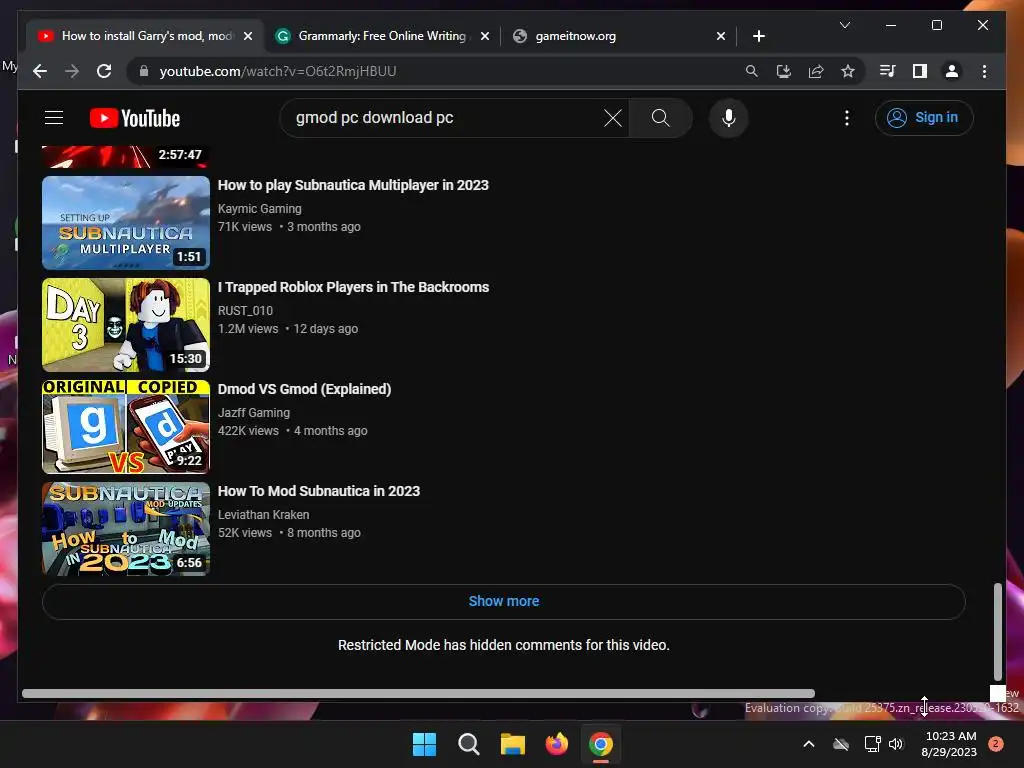Open Dmod VS Gmod video thumbnail

(125, 426)
